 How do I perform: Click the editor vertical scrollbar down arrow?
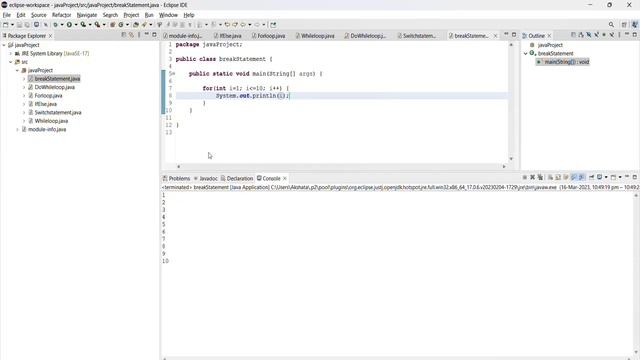coord(511,159)
